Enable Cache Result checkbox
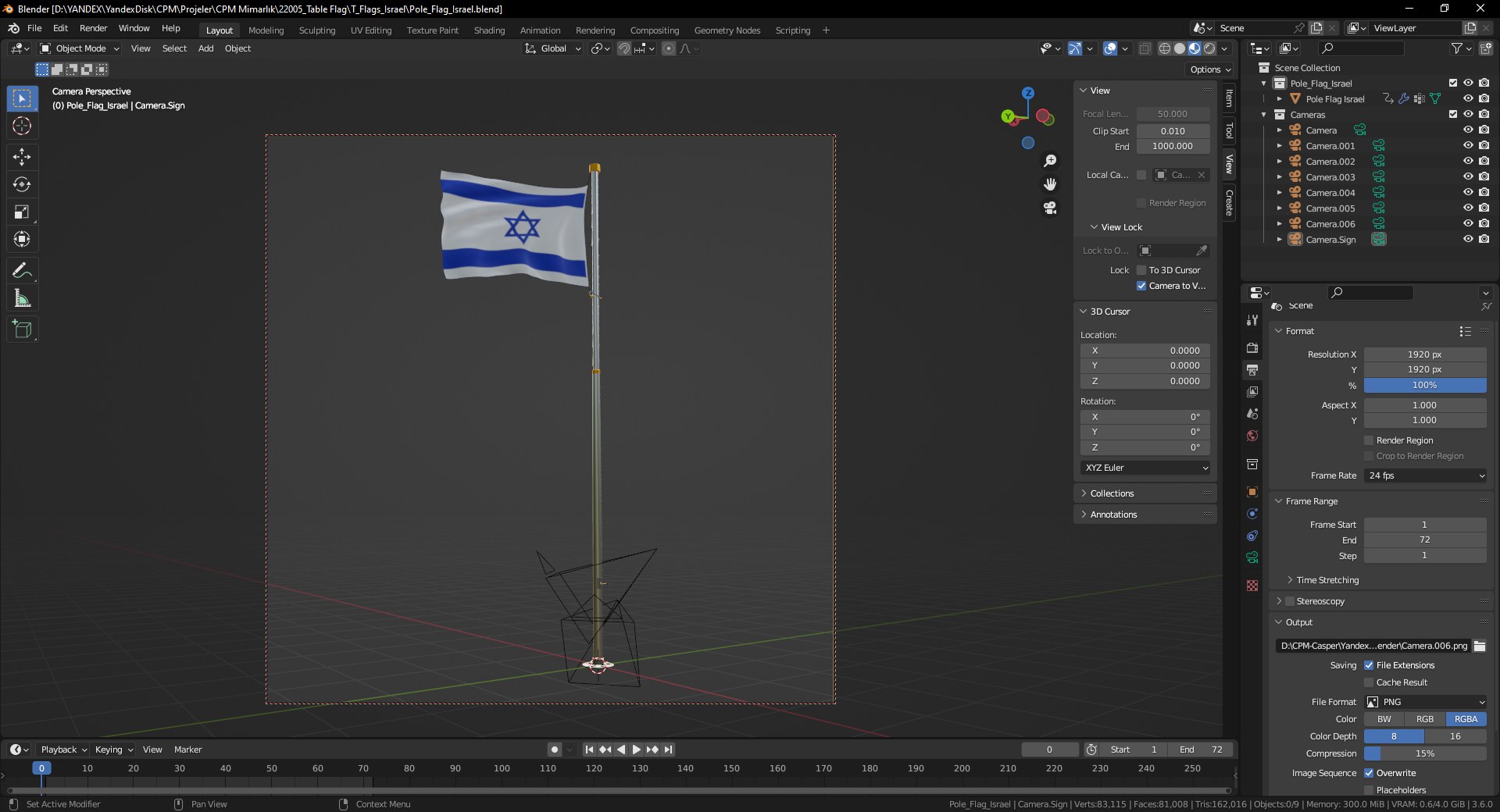This screenshot has height=812, width=1500. [1369, 682]
